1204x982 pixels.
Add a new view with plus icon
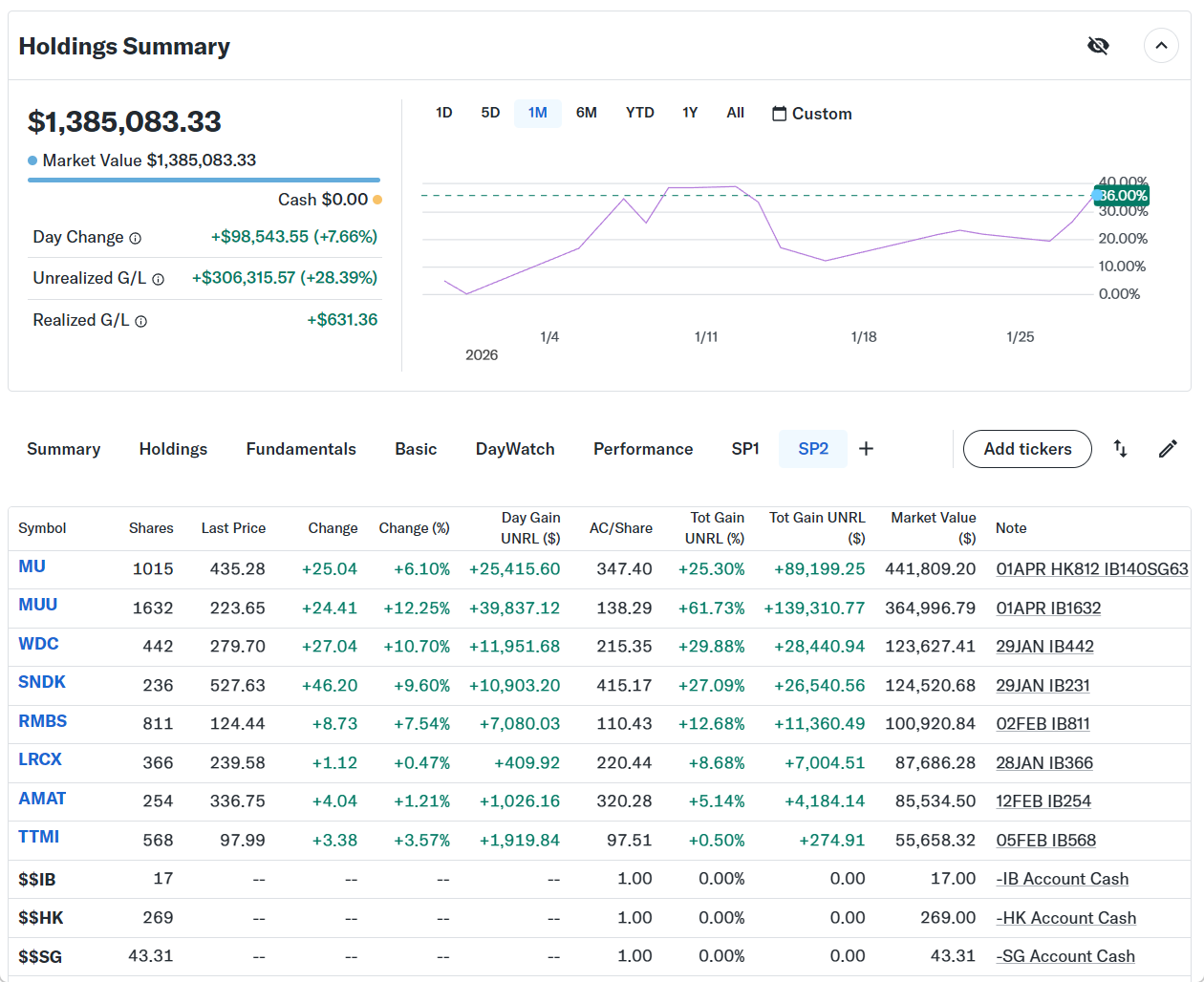click(866, 449)
